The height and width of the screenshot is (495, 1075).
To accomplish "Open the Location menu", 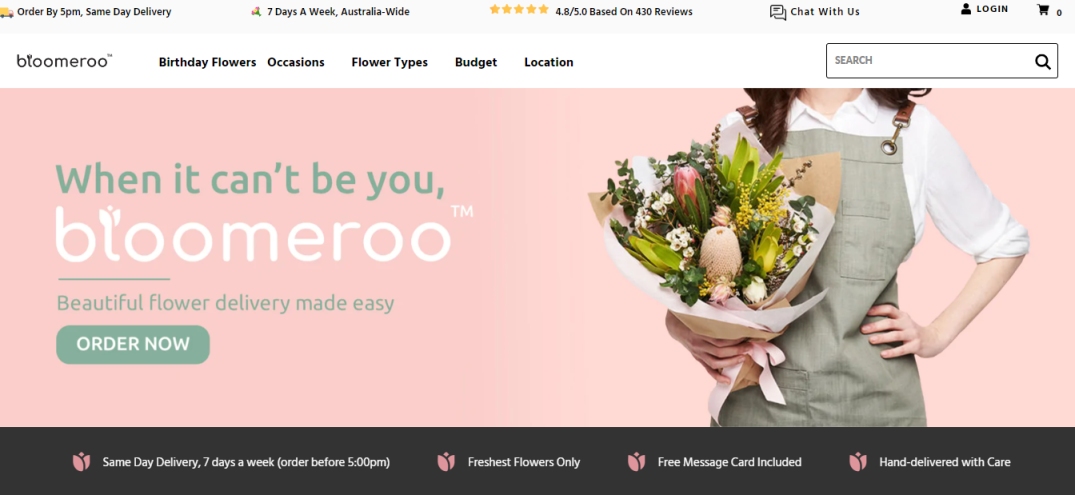I will [x=548, y=62].
